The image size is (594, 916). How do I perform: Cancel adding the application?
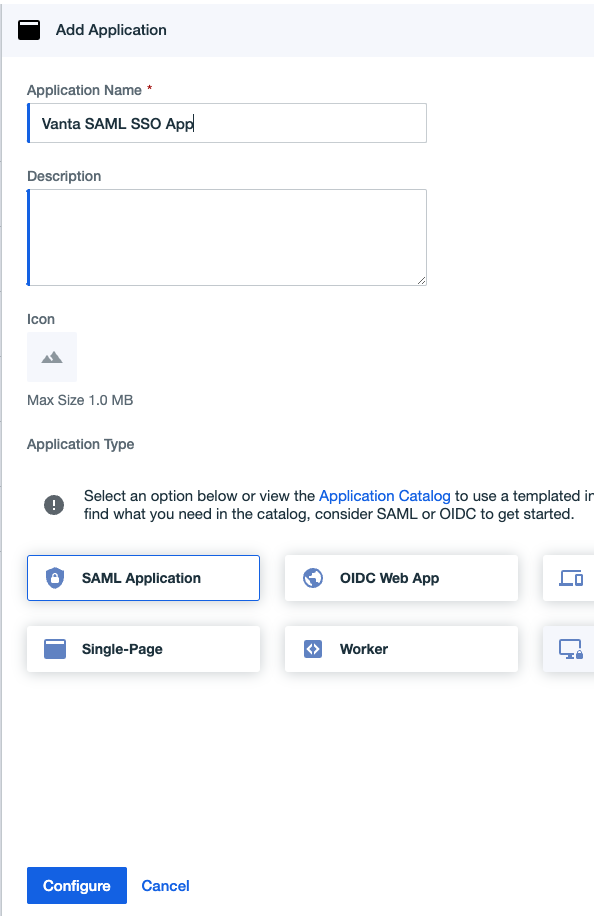tap(165, 886)
